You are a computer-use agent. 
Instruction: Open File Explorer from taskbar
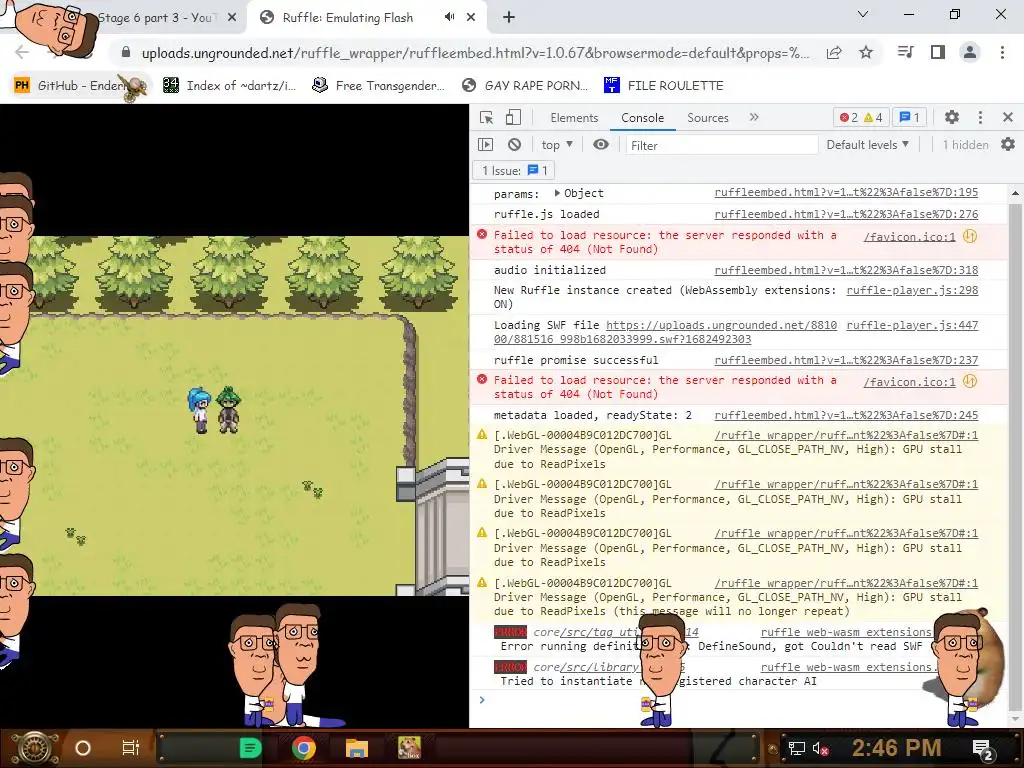[x=357, y=748]
